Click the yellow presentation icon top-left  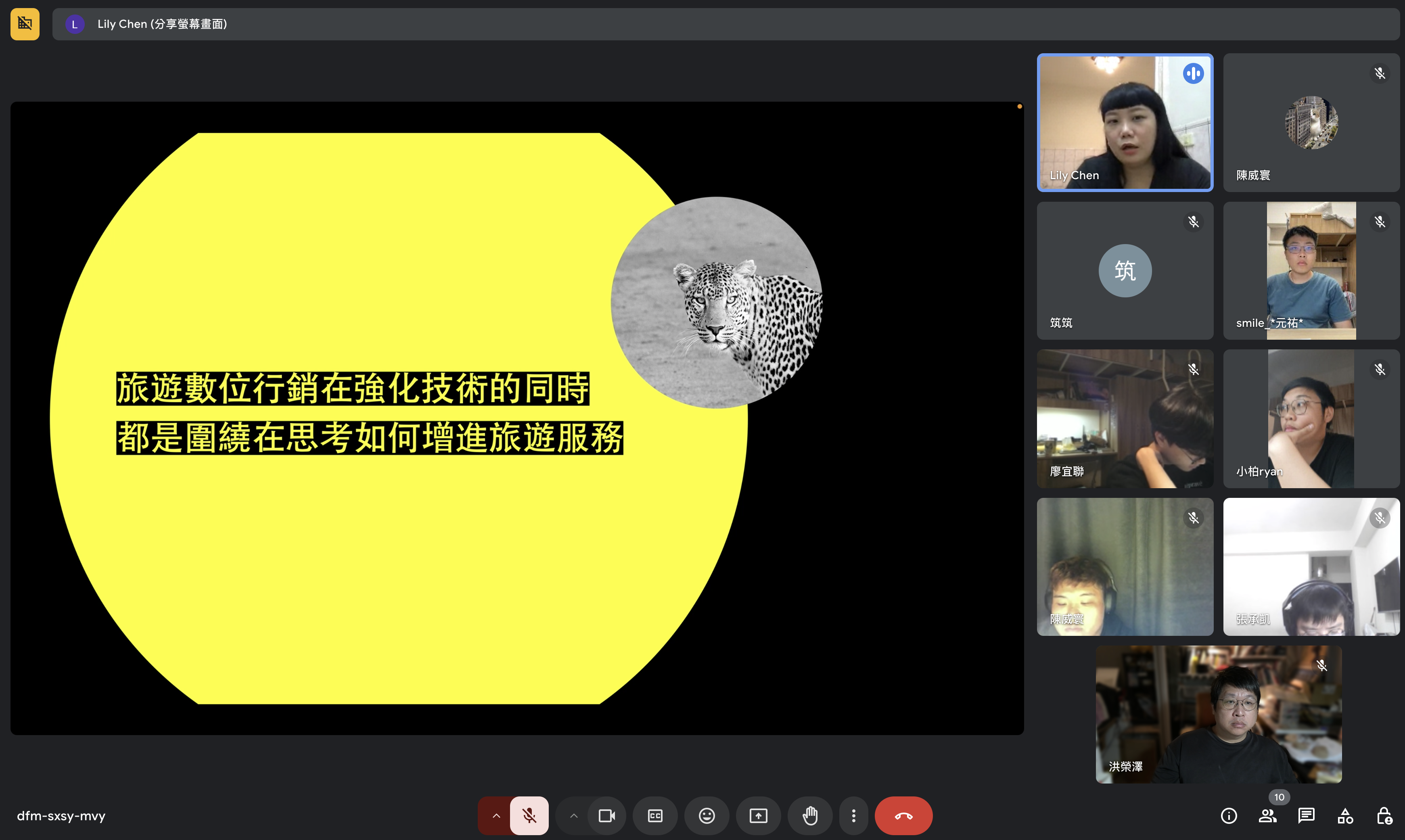point(25,24)
